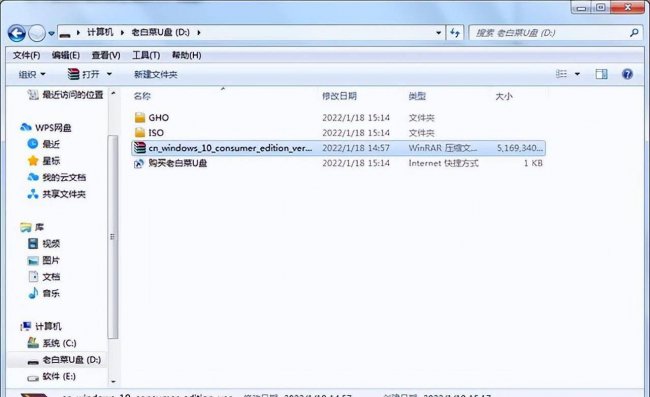The height and width of the screenshot is (397, 650).
Task: Select the ISO folder
Action: 155,133
